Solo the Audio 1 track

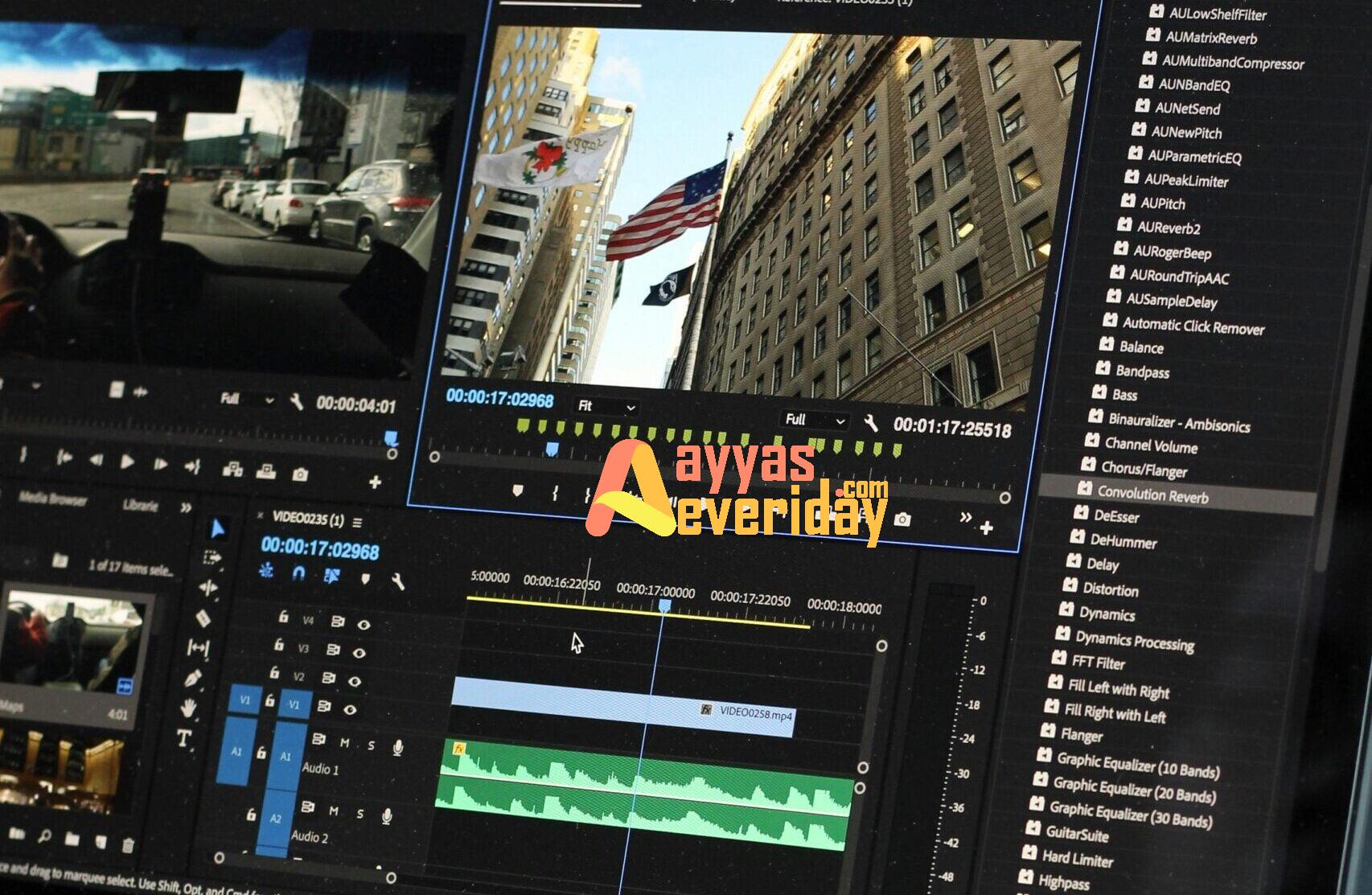tap(371, 745)
